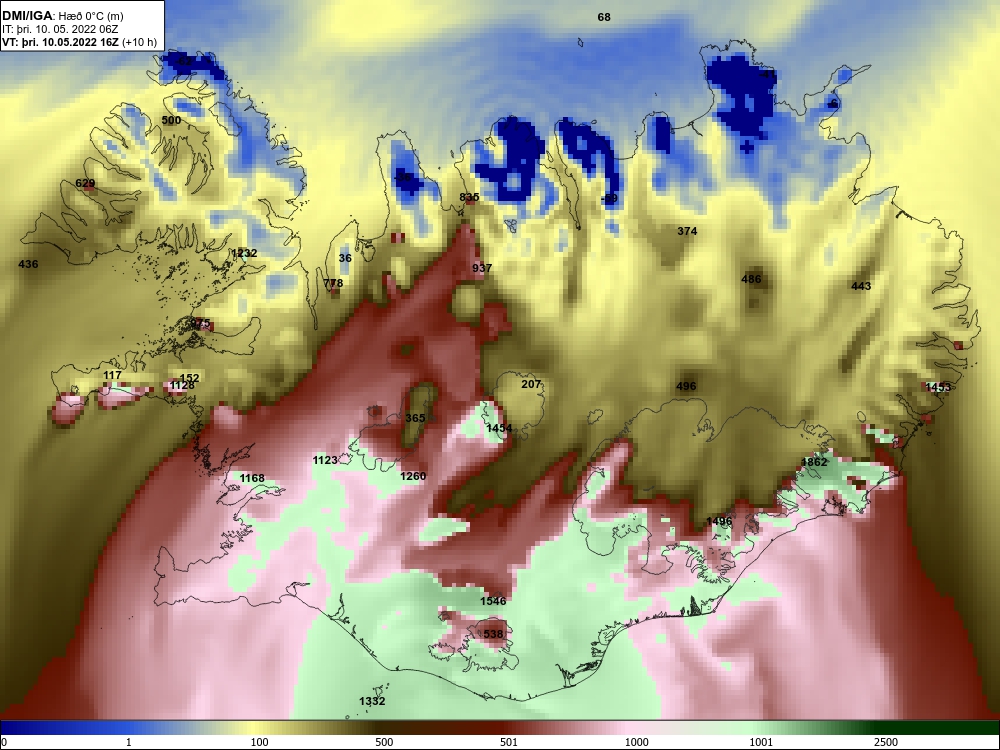Select the 443 height label
The width and height of the screenshot is (1000, 750).
(x=861, y=286)
